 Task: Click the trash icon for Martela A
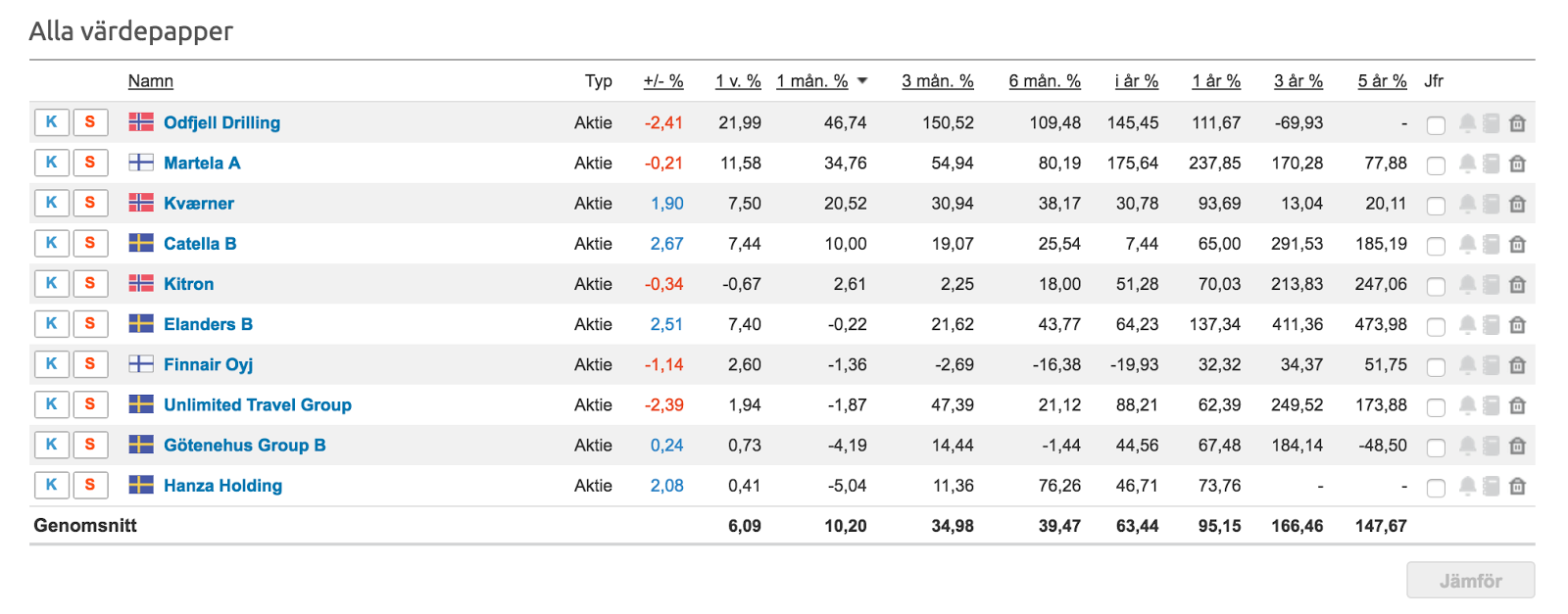point(1517,164)
